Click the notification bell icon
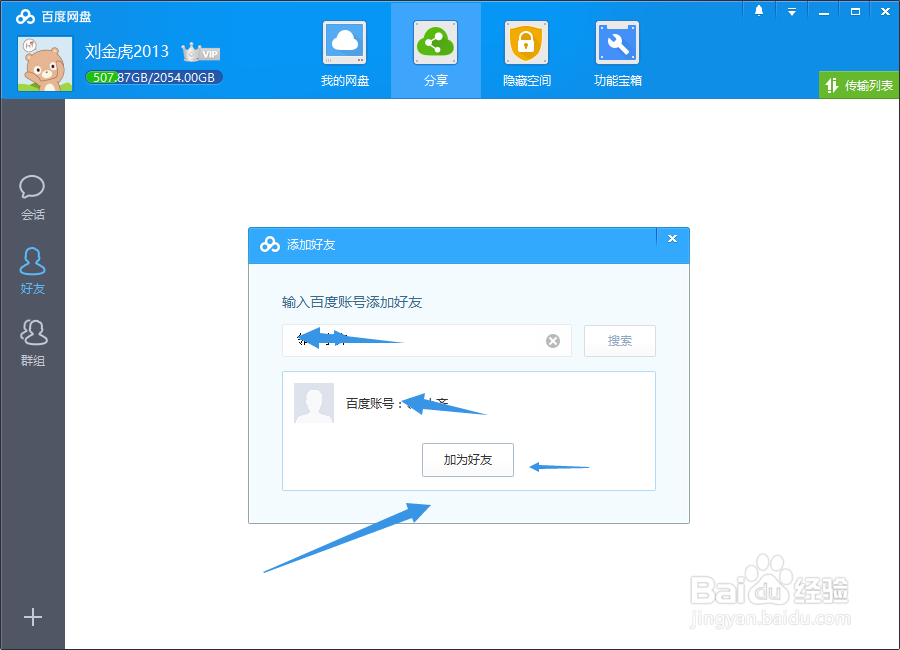This screenshot has width=900, height=650. pyautogui.click(x=759, y=10)
